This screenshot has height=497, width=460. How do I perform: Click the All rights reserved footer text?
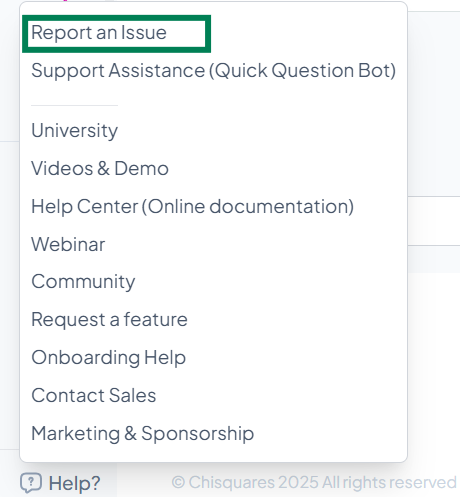(x=389, y=482)
